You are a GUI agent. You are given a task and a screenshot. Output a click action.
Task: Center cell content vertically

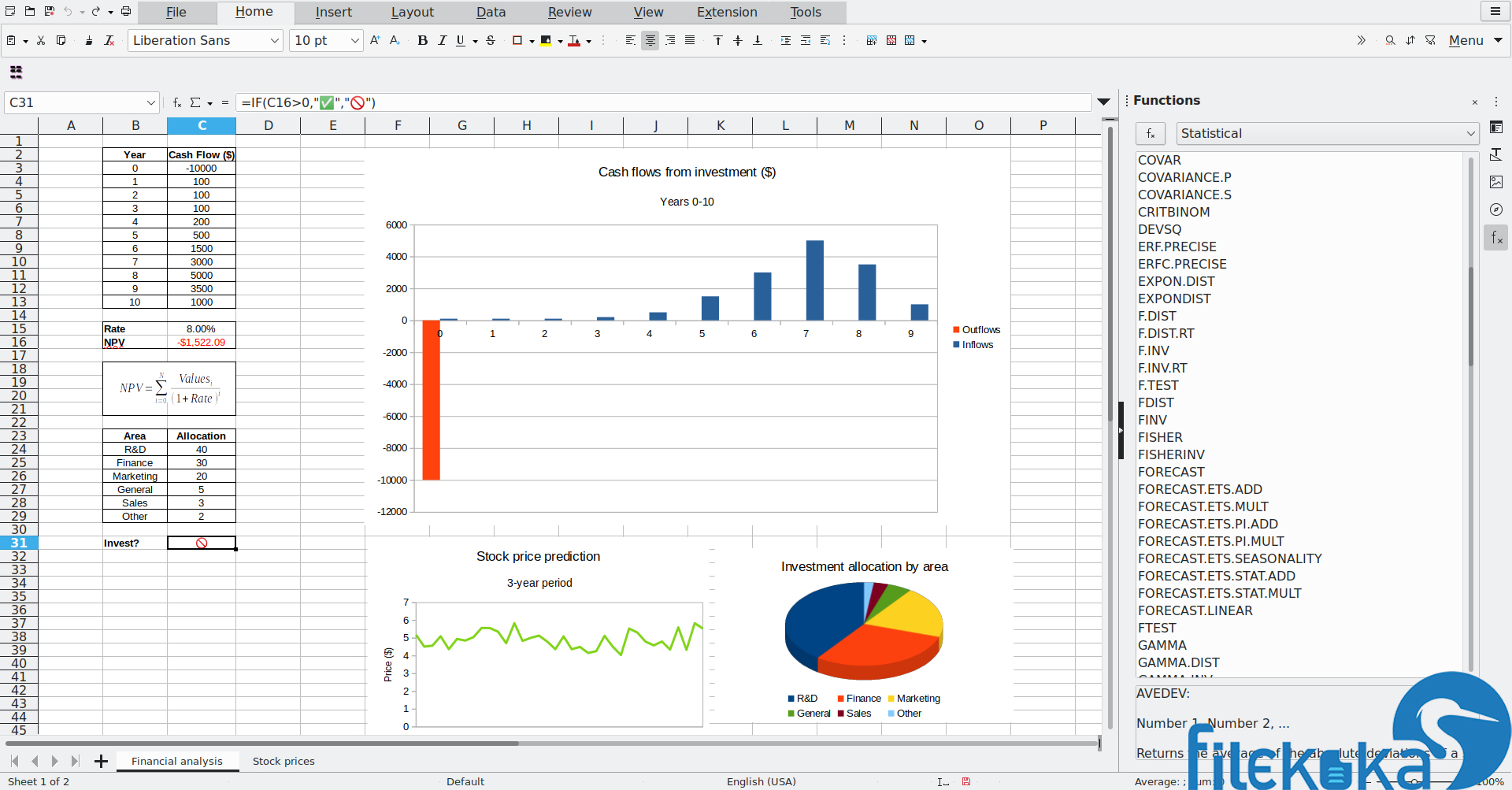(x=738, y=40)
